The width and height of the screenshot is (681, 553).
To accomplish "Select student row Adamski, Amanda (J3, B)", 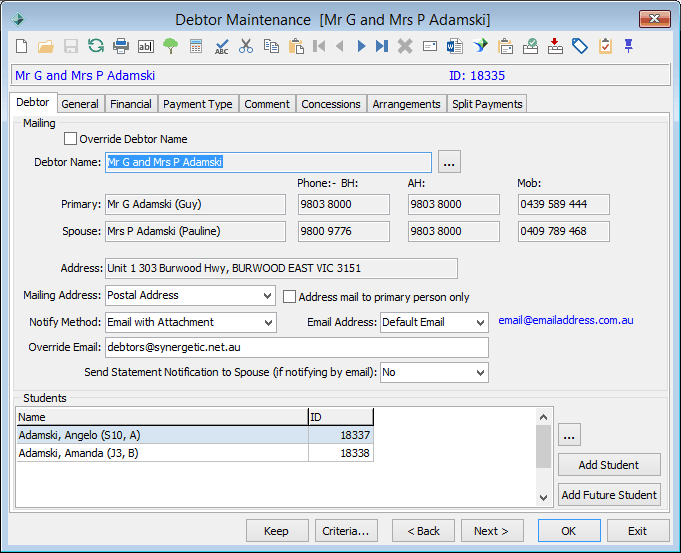I will click(x=195, y=453).
